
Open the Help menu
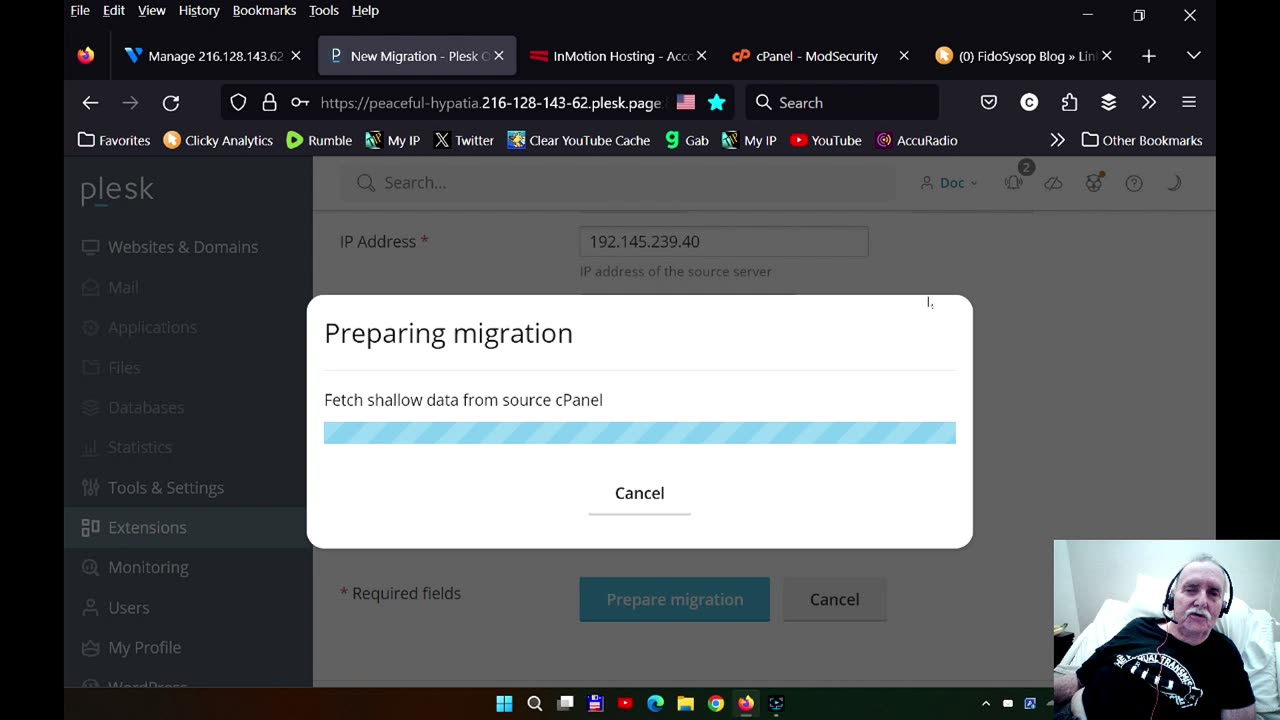click(x=365, y=10)
